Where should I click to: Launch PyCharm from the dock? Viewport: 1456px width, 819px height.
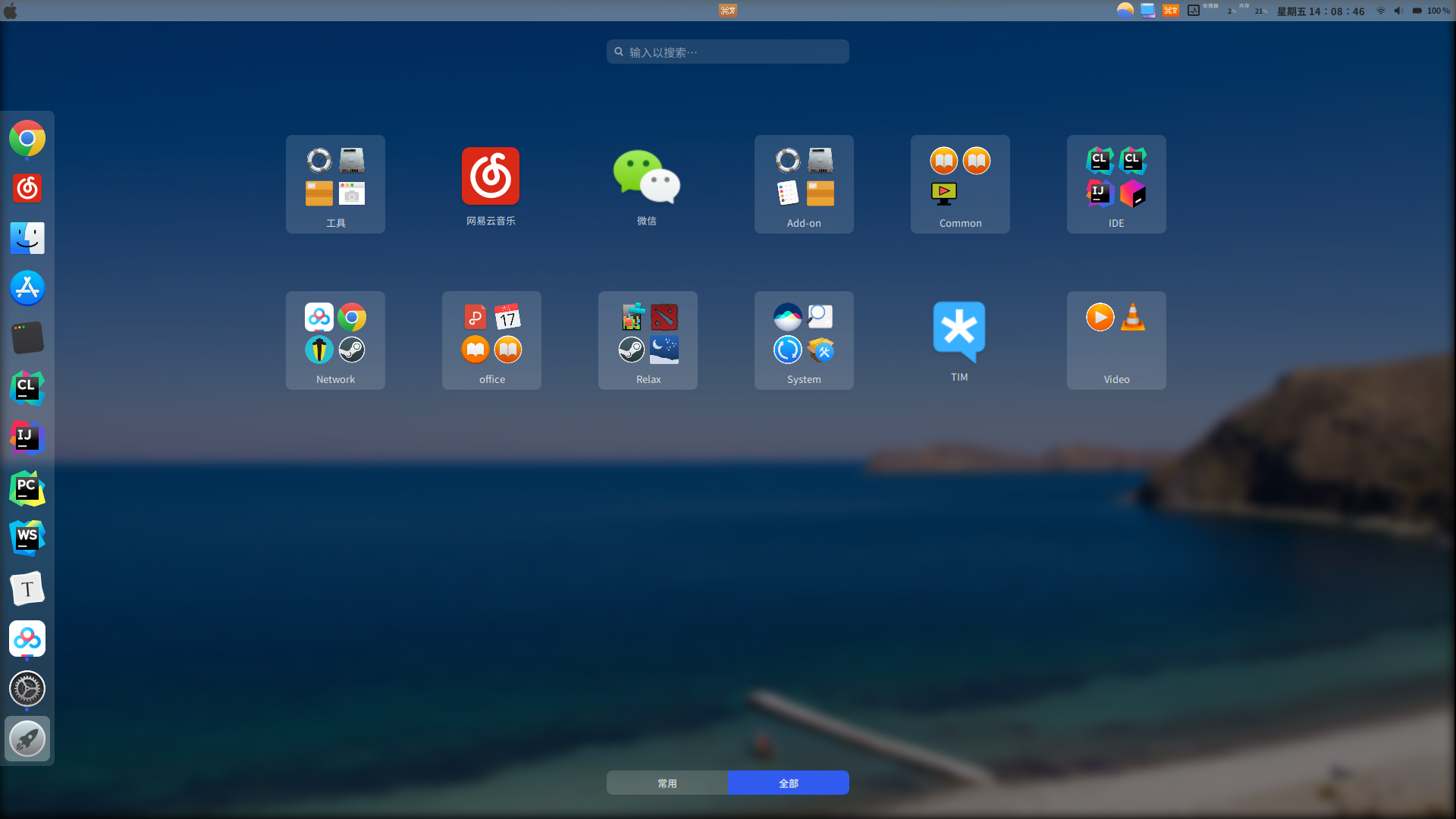[x=27, y=488]
